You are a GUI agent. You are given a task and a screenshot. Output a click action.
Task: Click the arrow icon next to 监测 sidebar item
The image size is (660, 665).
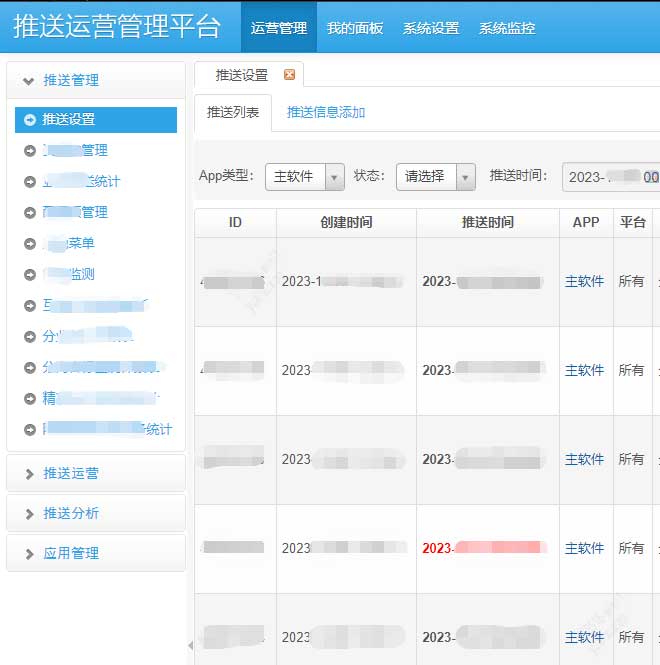tap(30, 274)
